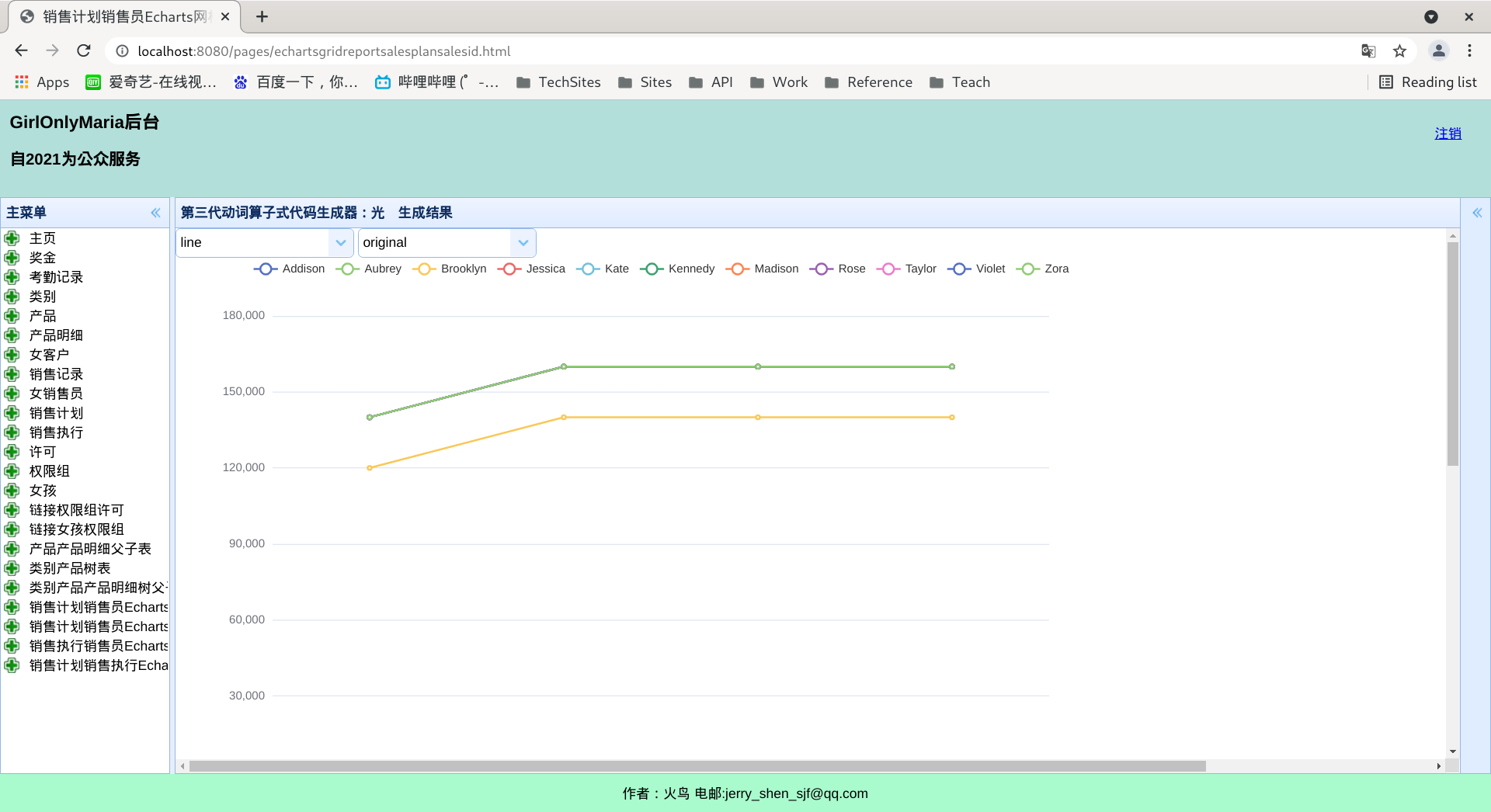Collapse the 主菜单 sidebar panel
Viewport: 1491px width, 812px height.
(x=155, y=213)
